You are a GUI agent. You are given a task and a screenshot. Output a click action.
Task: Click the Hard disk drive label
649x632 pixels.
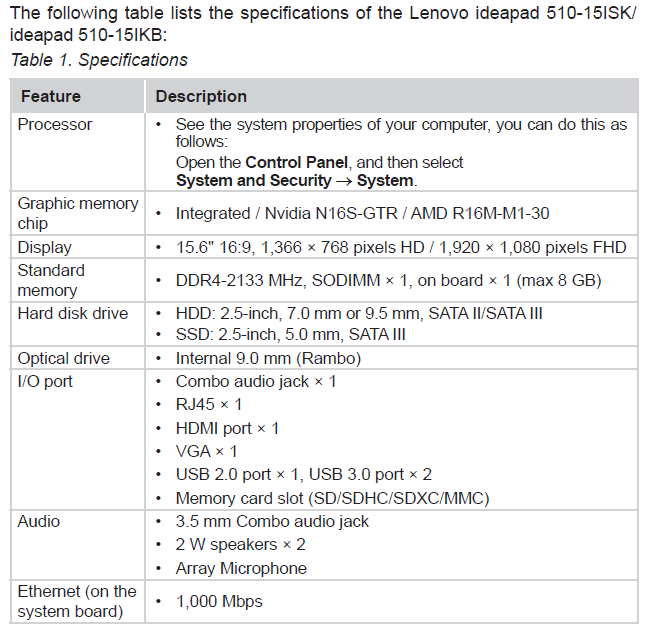click(x=73, y=313)
